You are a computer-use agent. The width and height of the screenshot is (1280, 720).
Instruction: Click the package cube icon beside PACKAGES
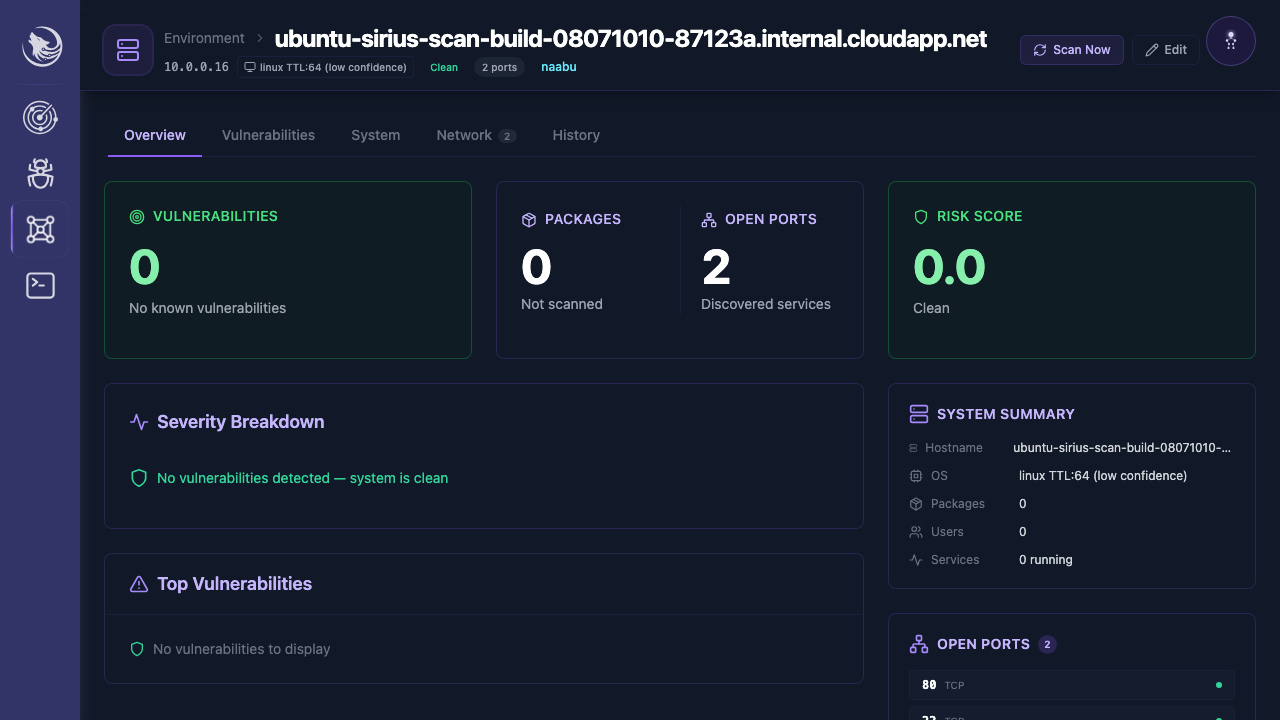pyautogui.click(x=529, y=219)
